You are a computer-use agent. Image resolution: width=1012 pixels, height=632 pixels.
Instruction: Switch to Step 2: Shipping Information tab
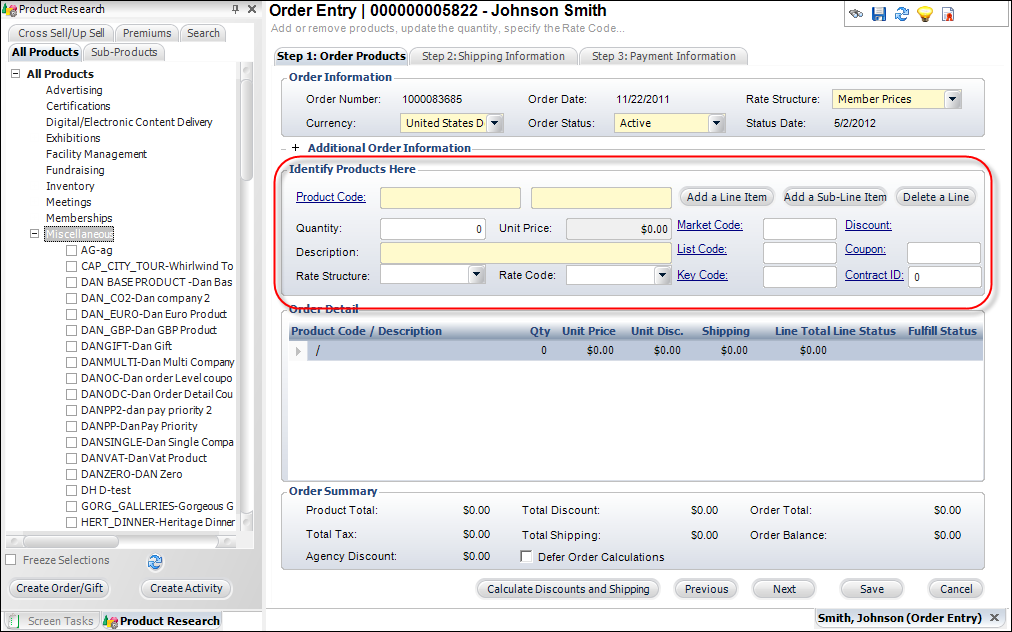tap(493, 56)
